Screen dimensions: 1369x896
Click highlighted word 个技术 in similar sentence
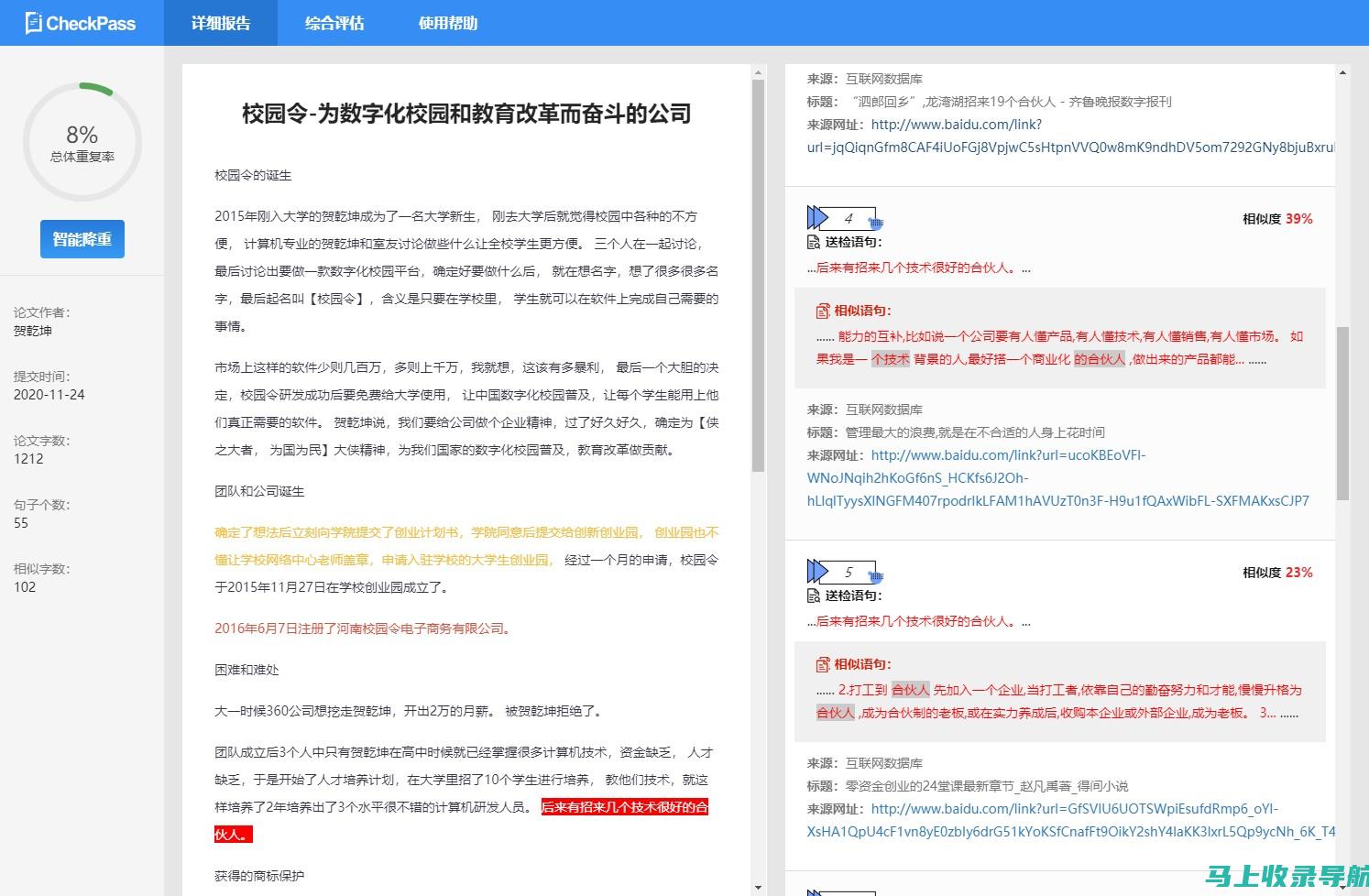coord(891,359)
